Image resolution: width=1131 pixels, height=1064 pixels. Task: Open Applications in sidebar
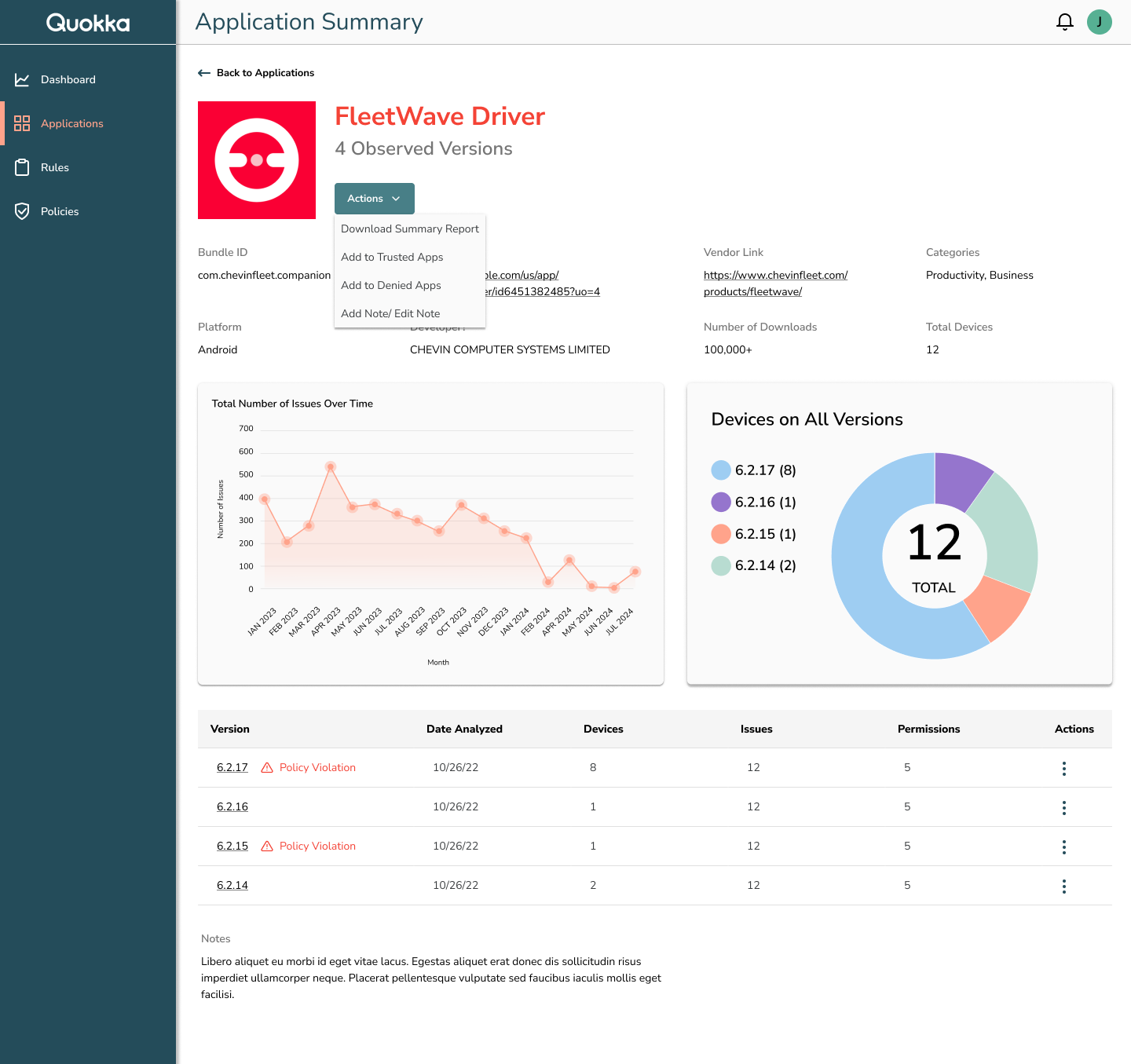tap(88, 123)
